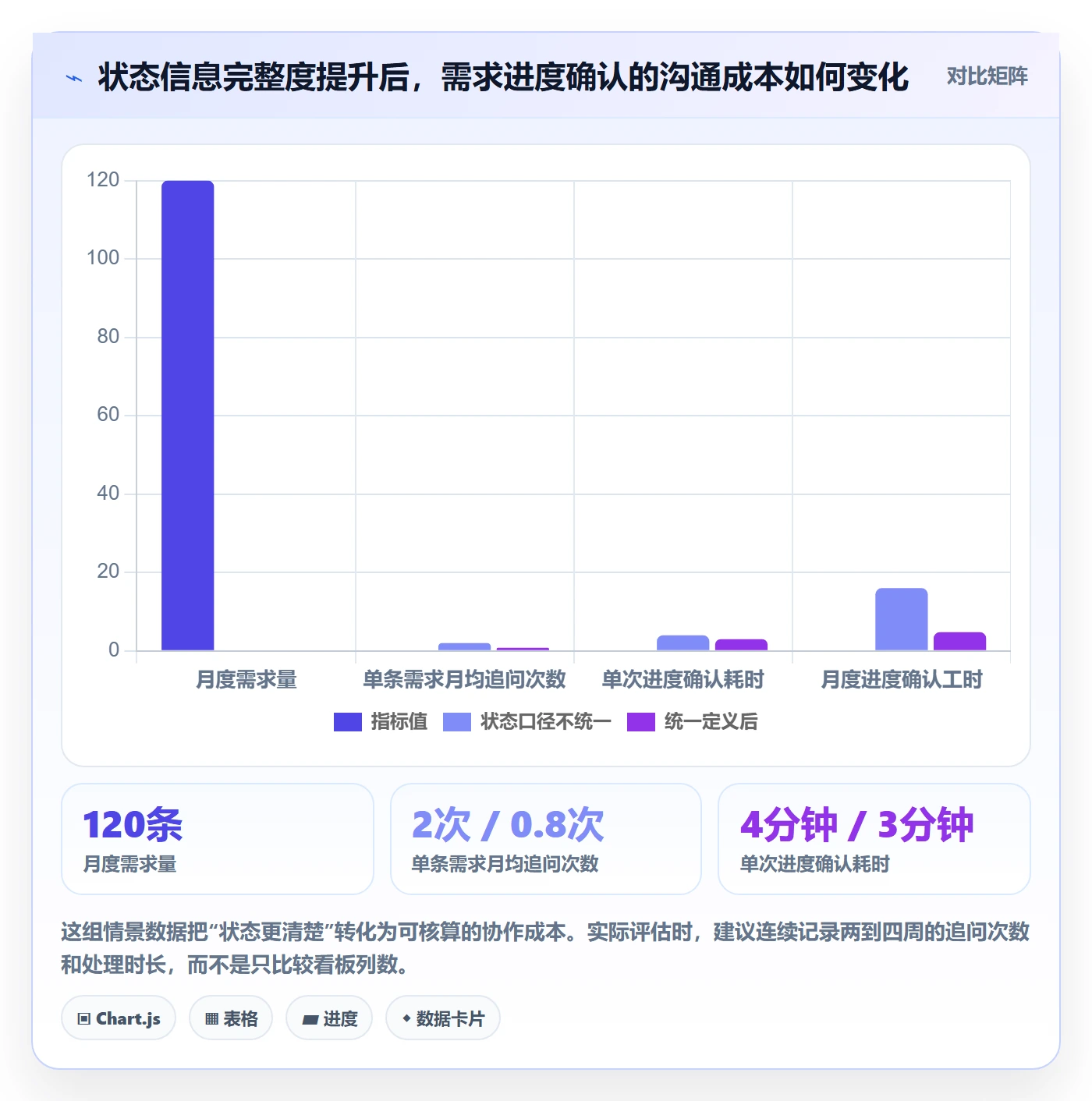This screenshot has width=1092, height=1101.
Task: Click the grid icon in 表格 tag
Action: tap(211, 1018)
